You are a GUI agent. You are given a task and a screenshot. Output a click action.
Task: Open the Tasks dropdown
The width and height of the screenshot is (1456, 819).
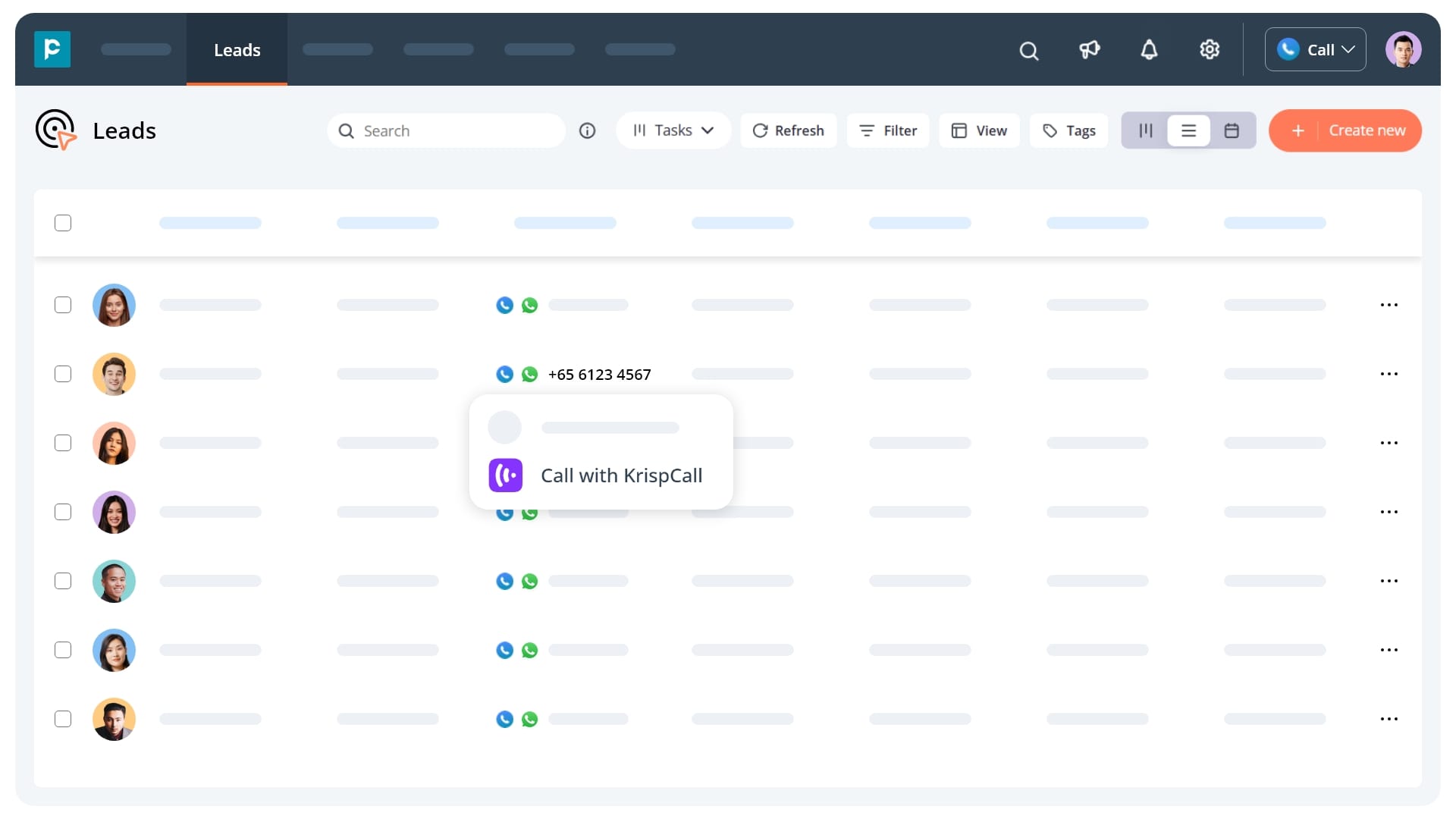click(673, 130)
